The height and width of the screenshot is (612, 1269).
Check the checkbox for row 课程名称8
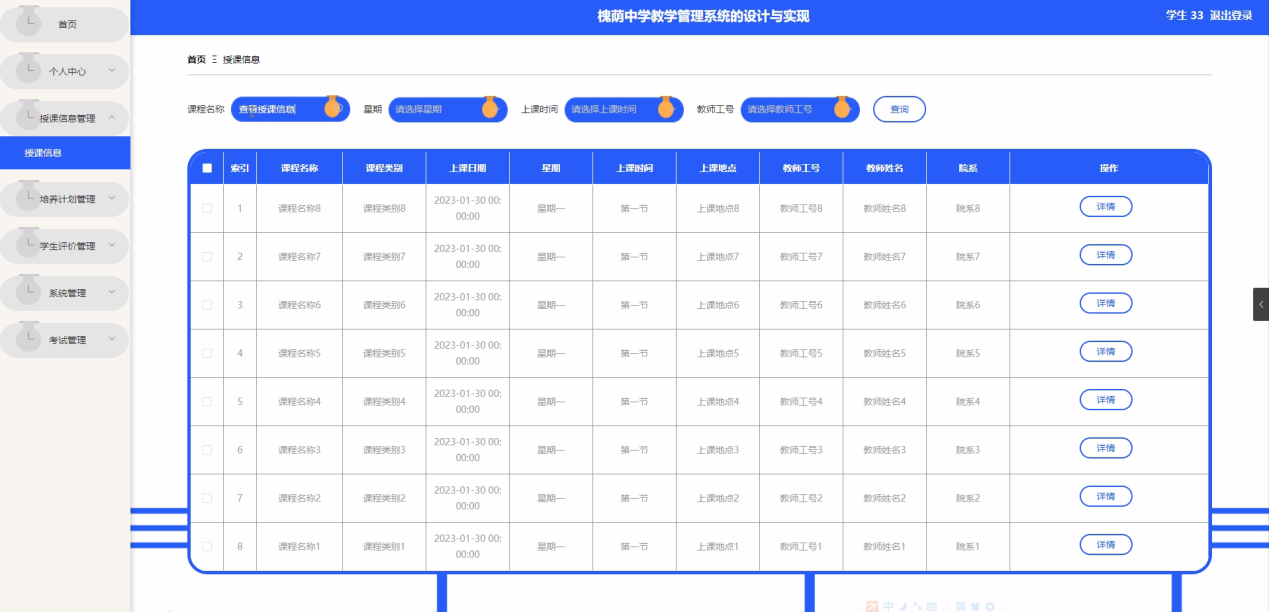pyautogui.click(x=207, y=208)
